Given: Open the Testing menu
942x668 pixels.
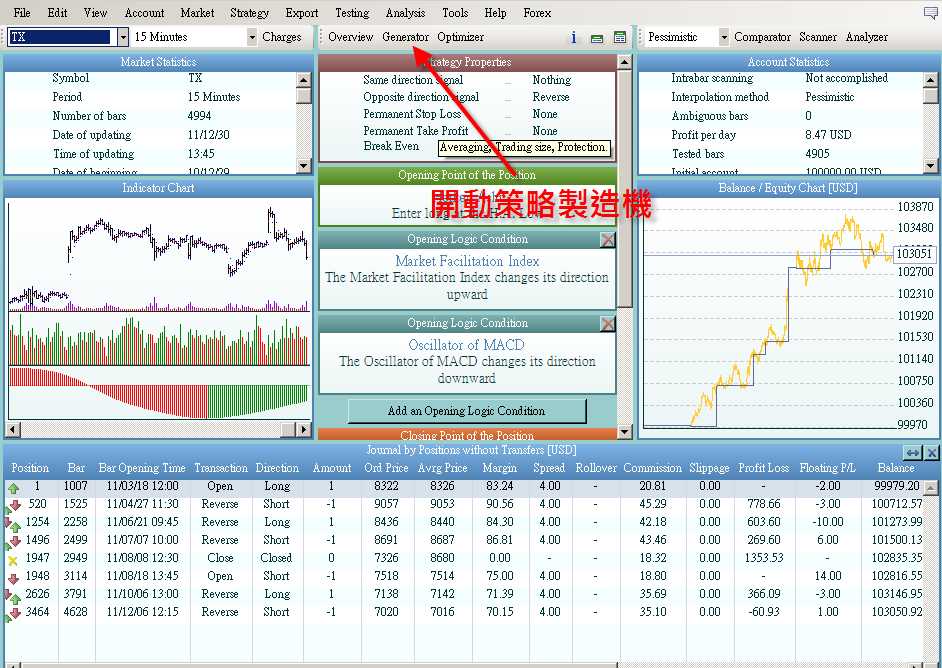Looking at the screenshot, I should tap(352, 13).
